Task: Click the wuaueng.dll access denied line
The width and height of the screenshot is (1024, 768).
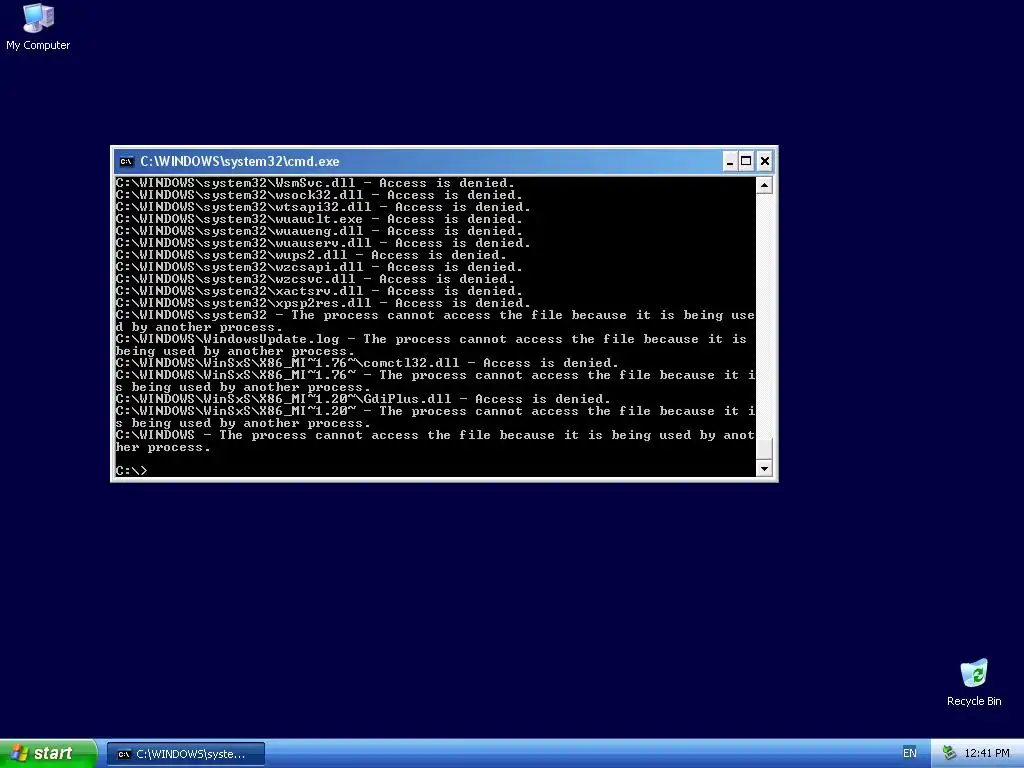Action: [319, 231]
